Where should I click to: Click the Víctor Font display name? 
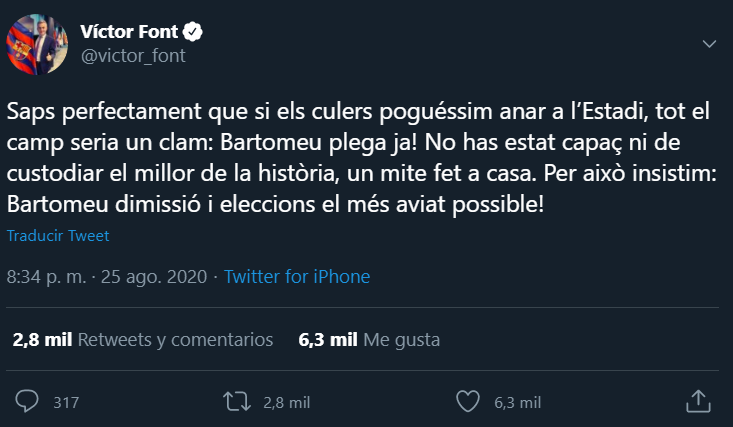pyautogui.click(x=129, y=32)
